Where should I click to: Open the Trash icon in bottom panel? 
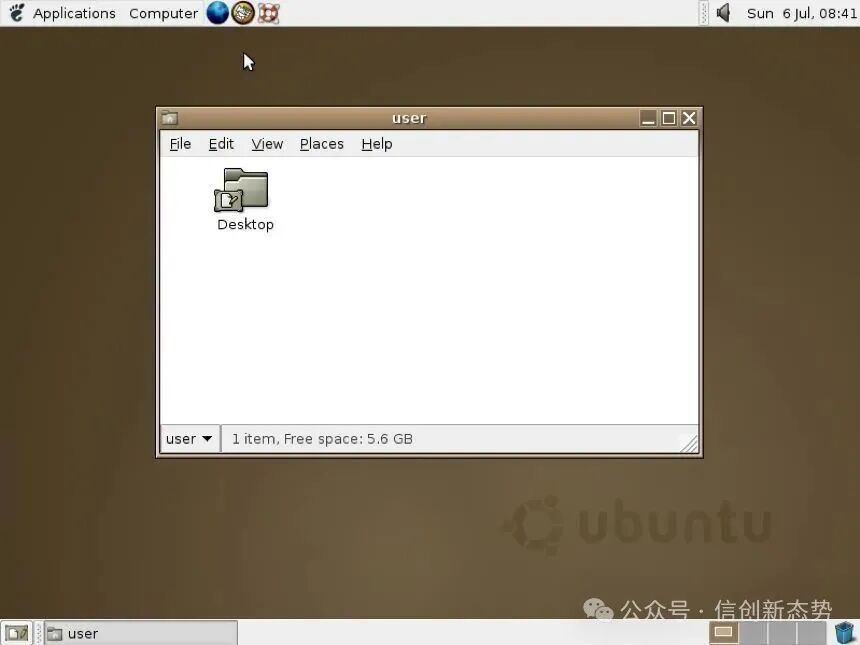(x=844, y=633)
